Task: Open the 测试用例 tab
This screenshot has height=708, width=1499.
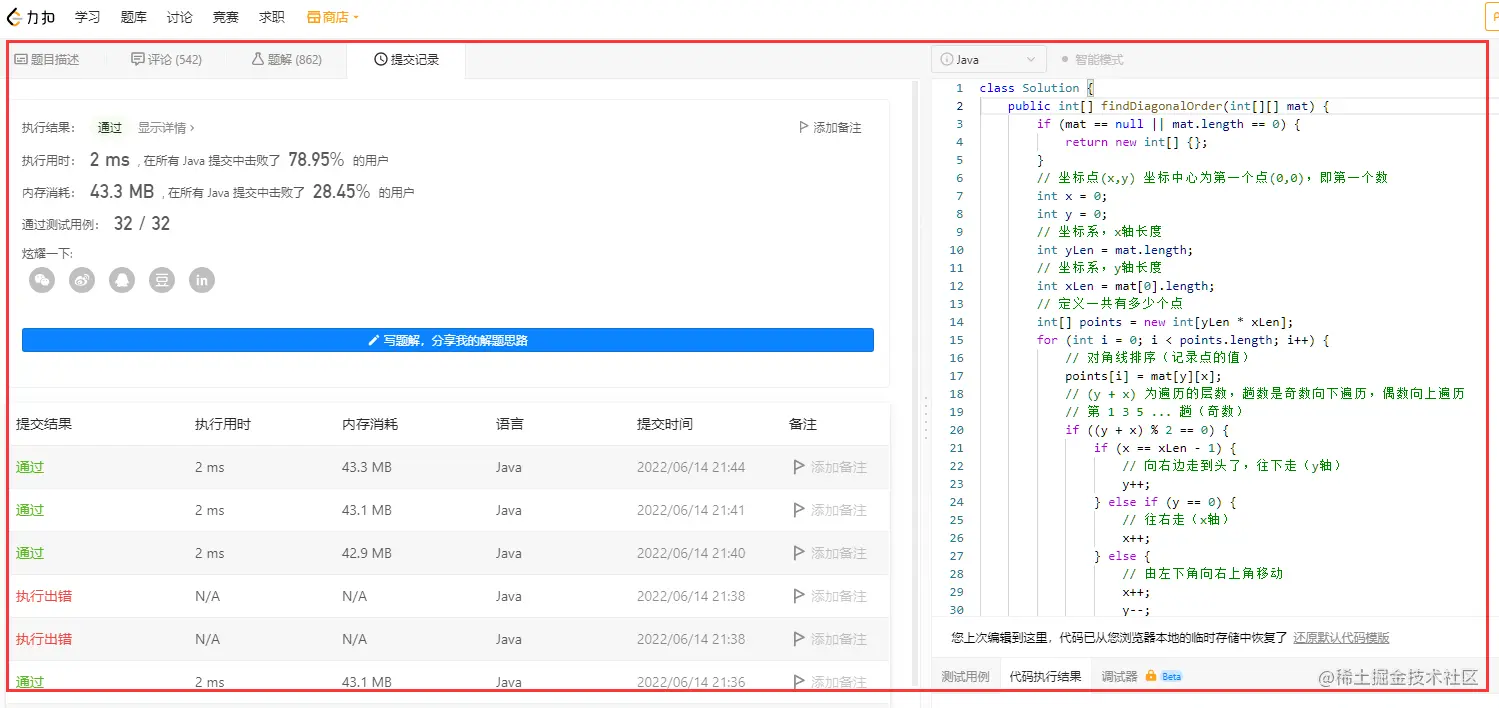Action: pyautogui.click(x=965, y=676)
